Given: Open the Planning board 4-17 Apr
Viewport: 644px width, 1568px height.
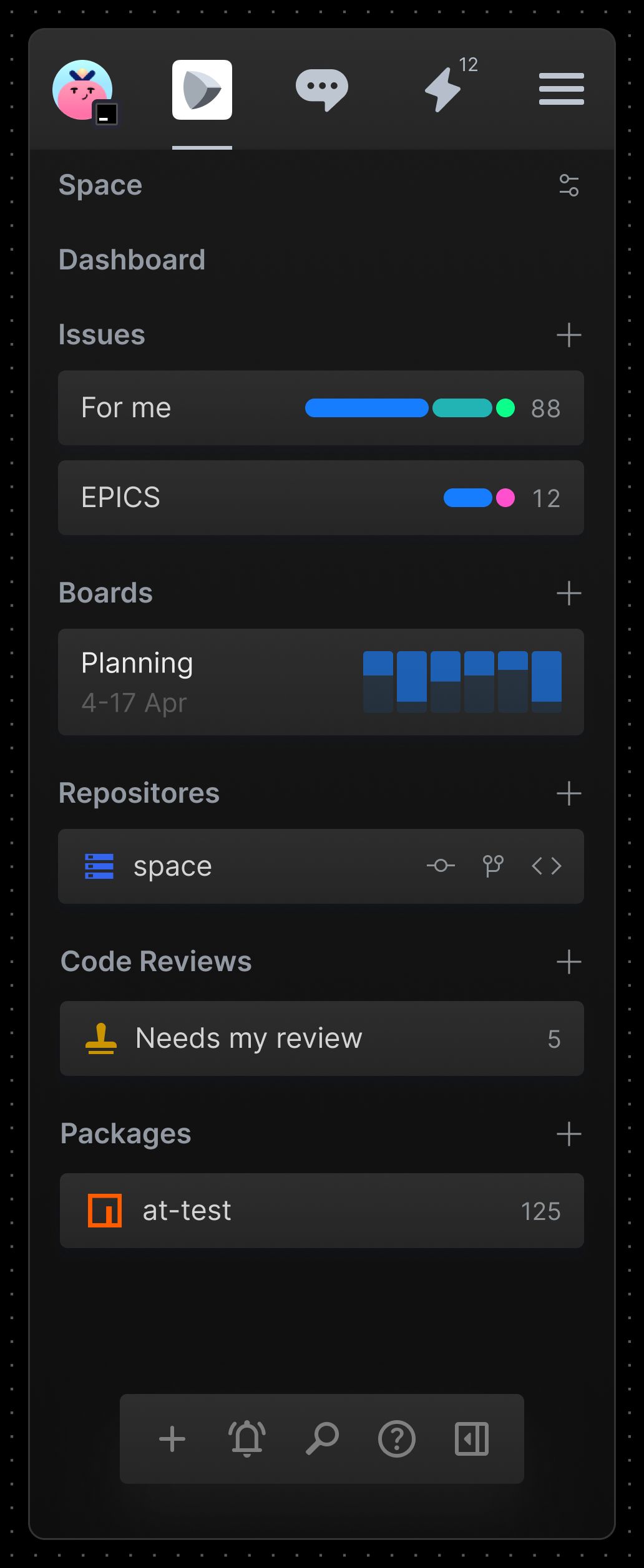Looking at the screenshot, I should pyautogui.click(x=321, y=682).
